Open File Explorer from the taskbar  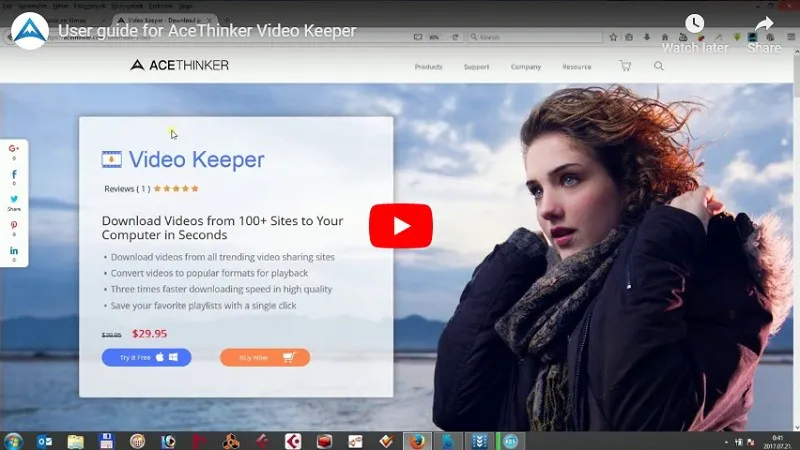tap(76, 441)
